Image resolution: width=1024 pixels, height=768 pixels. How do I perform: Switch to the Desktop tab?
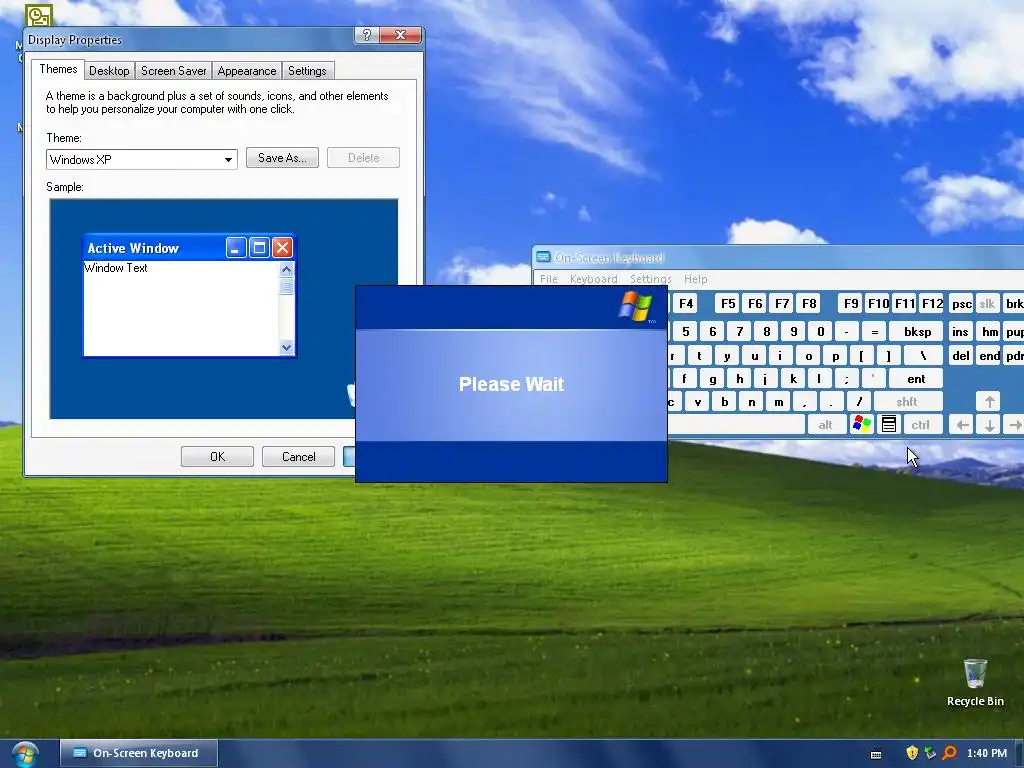pyautogui.click(x=109, y=71)
